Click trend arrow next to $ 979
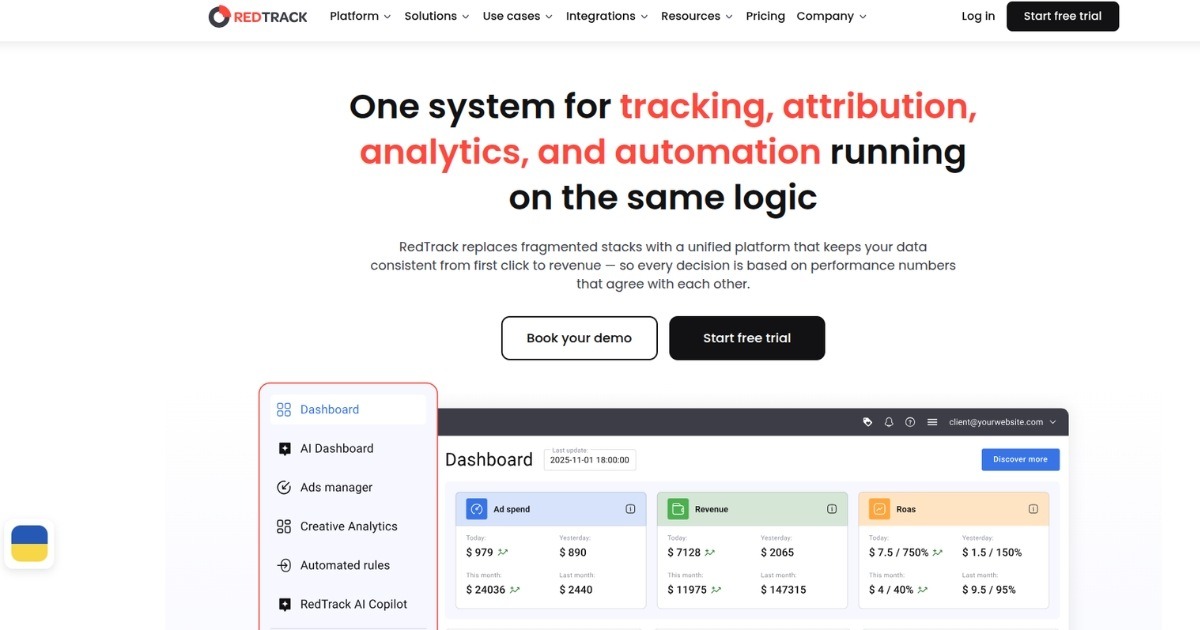The width and height of the screenshot is (1200, 630). [x=503, y=552]
